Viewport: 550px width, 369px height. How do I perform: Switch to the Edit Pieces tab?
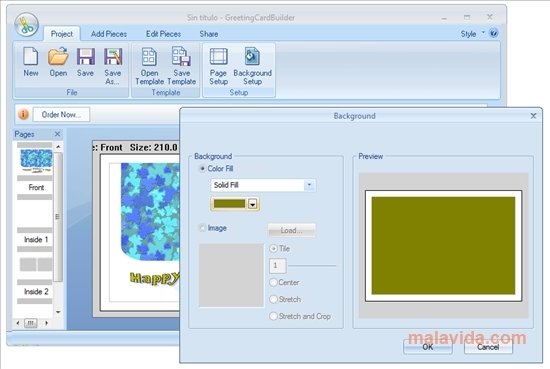point(163,34)
